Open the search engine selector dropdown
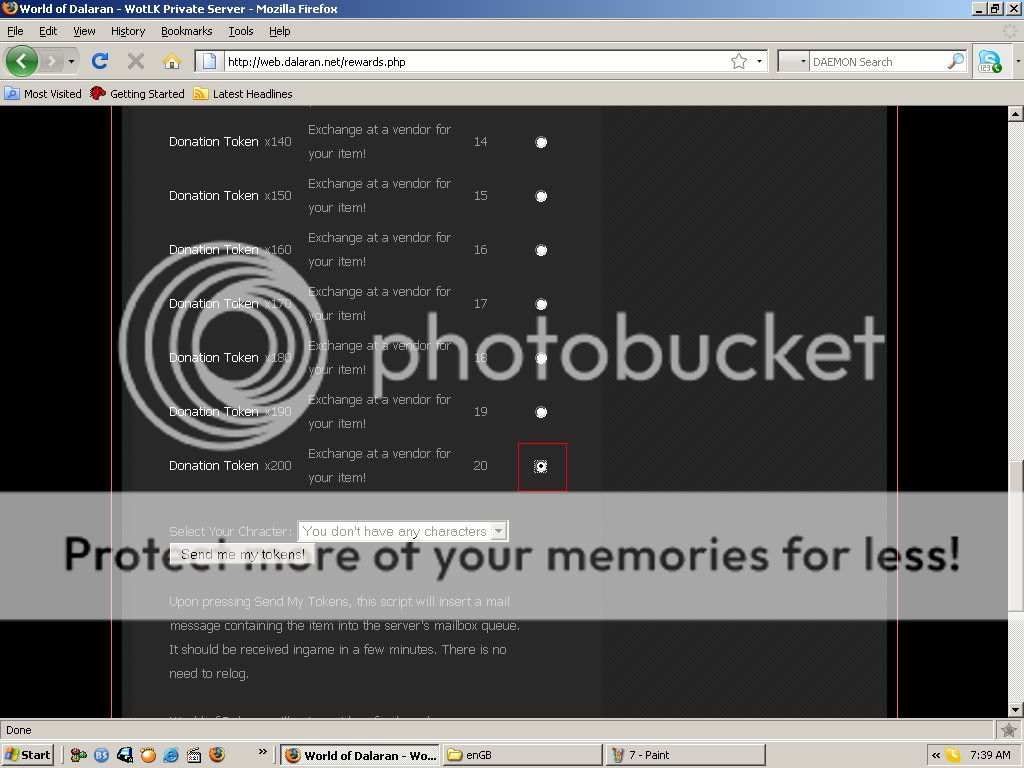 [794, 61]
